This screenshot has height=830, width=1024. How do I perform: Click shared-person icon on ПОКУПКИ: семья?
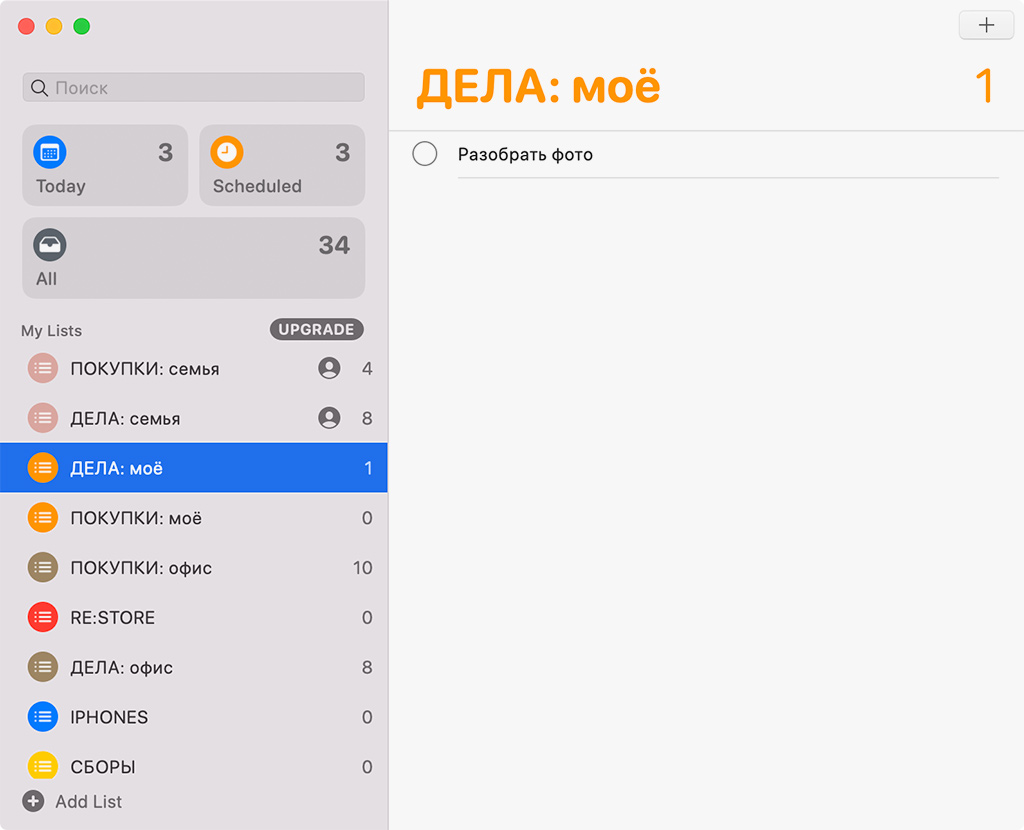[329, 368]
